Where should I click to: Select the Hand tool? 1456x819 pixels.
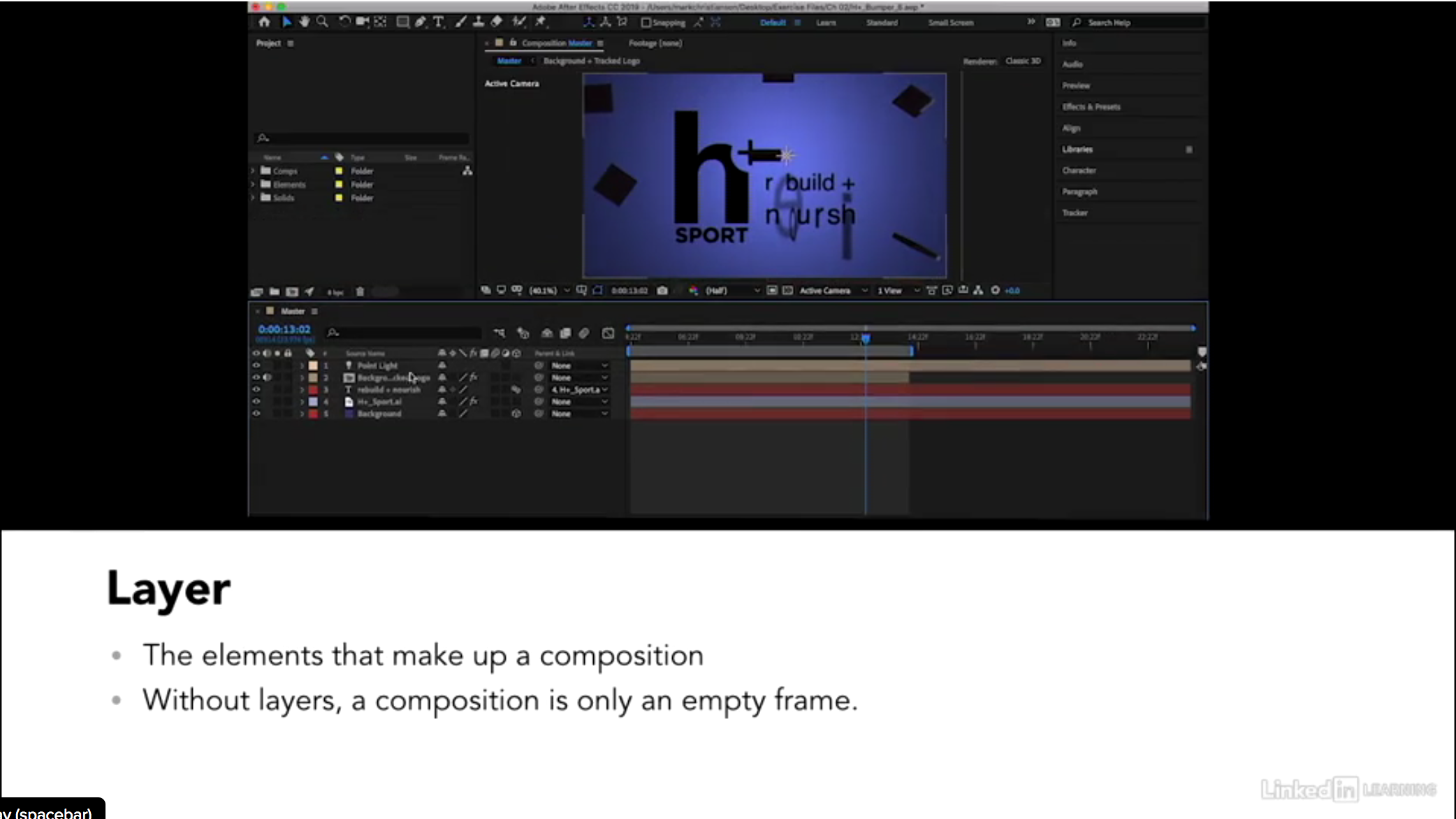click(x=305, y=22)
